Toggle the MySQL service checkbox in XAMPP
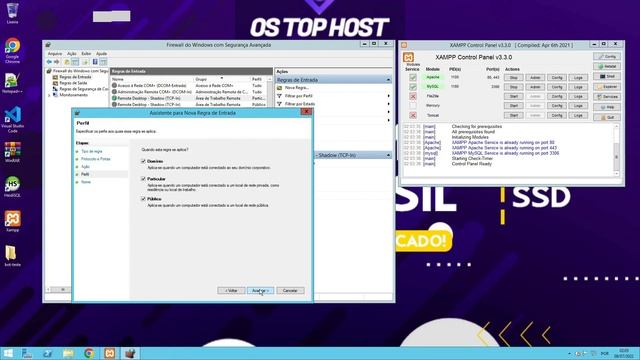 [x=413, y=87]
